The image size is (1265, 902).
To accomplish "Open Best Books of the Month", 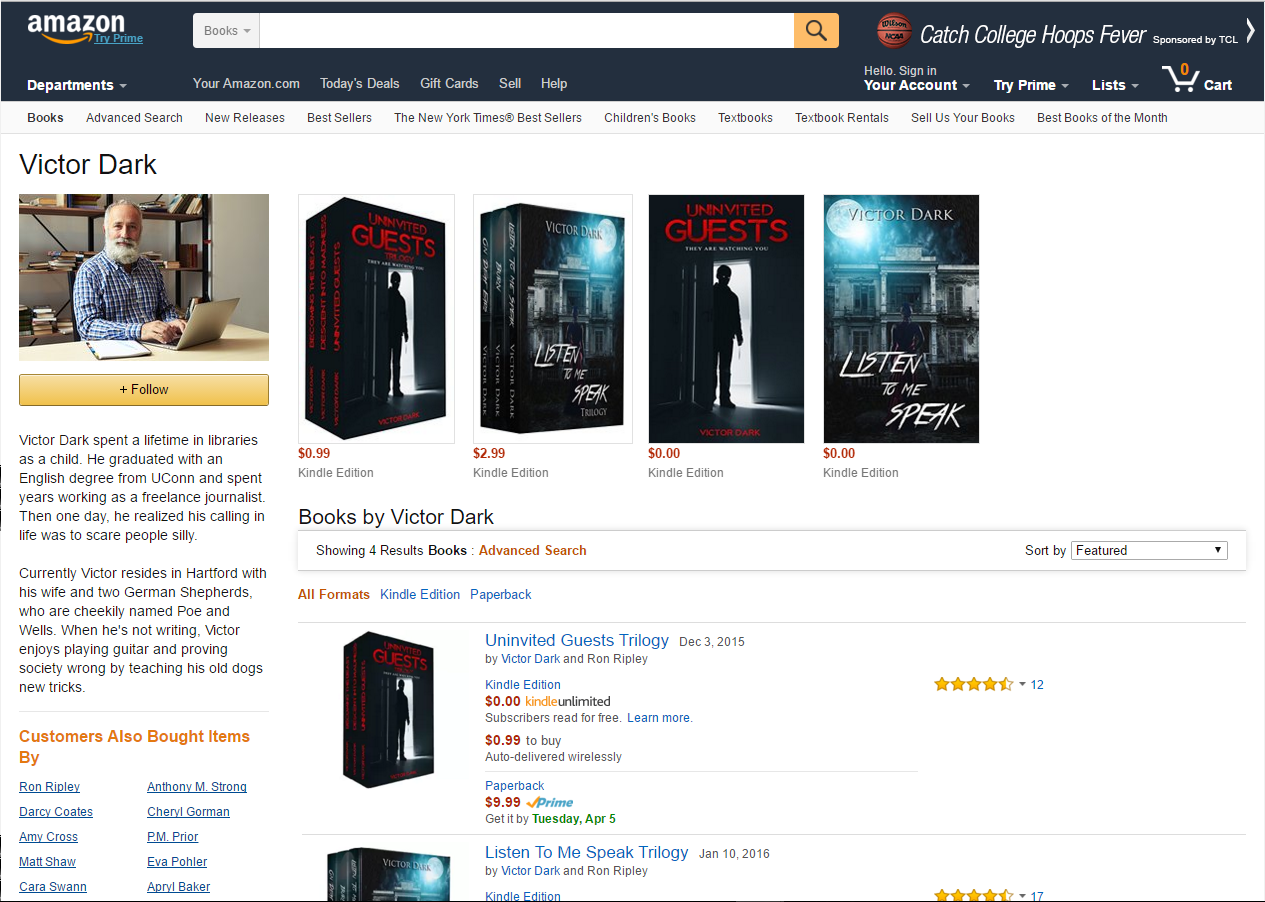I will (x=1102, y=118).
